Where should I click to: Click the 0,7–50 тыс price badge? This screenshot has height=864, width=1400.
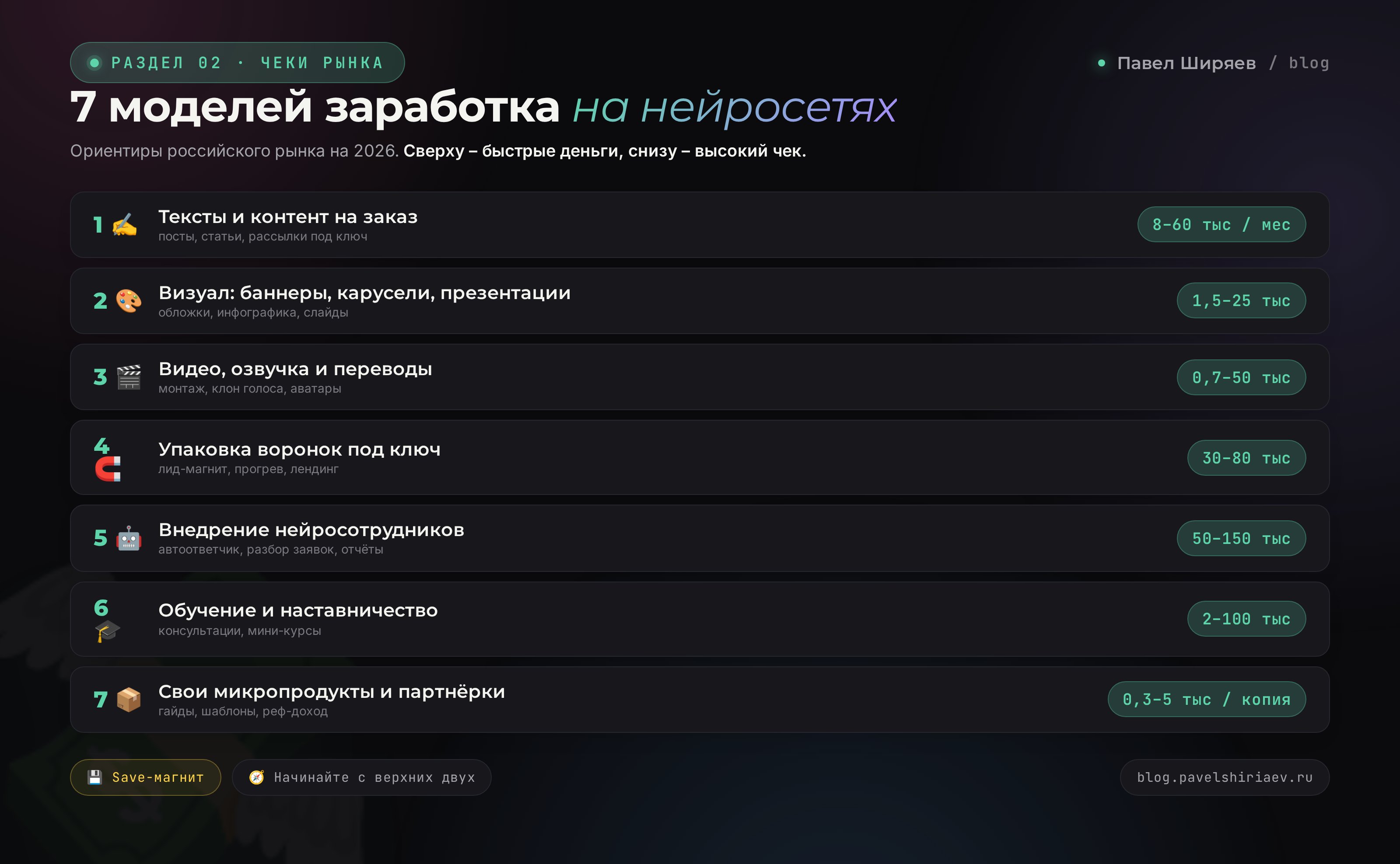coord(1241,377)
